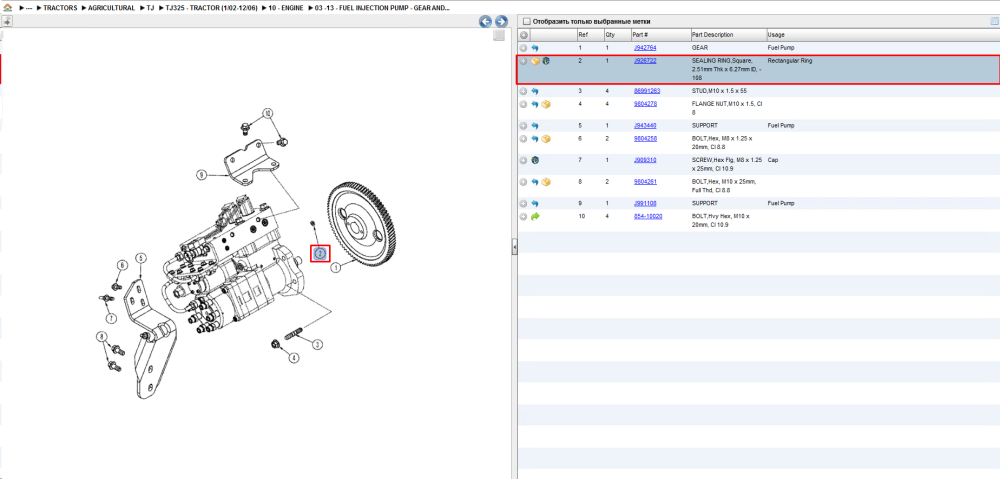This screenshot has height=479, width=1000.
Task: Click the toolbar icon below the home icon
Action: [7, 22]
